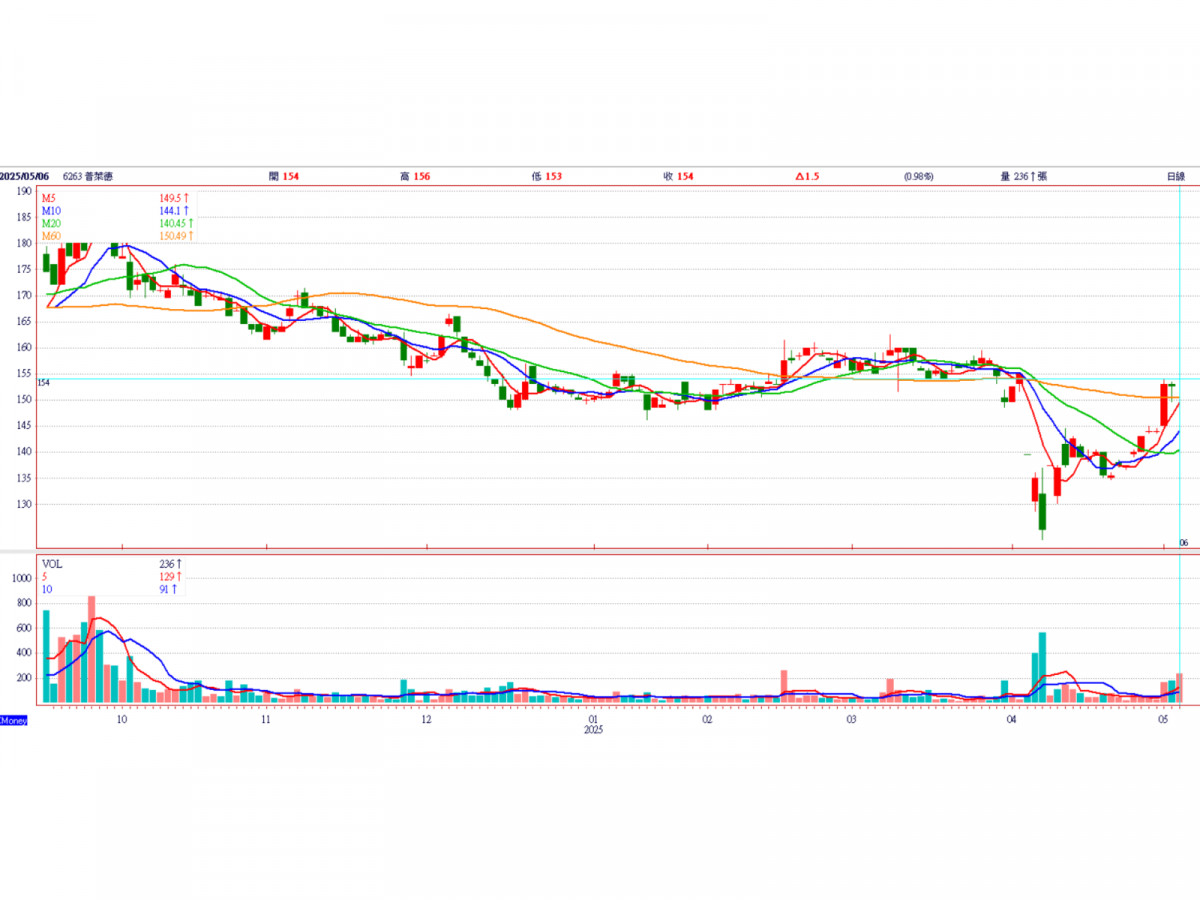This screenshot has width=1200, height=900.
Task: Click the date 2025/05/06 in header
Action: coord(25,176)
